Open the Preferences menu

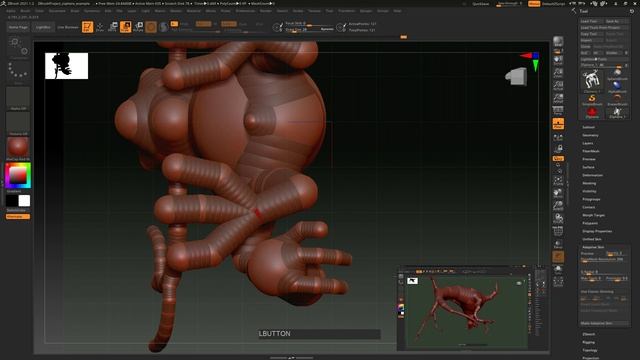(245, 11)
